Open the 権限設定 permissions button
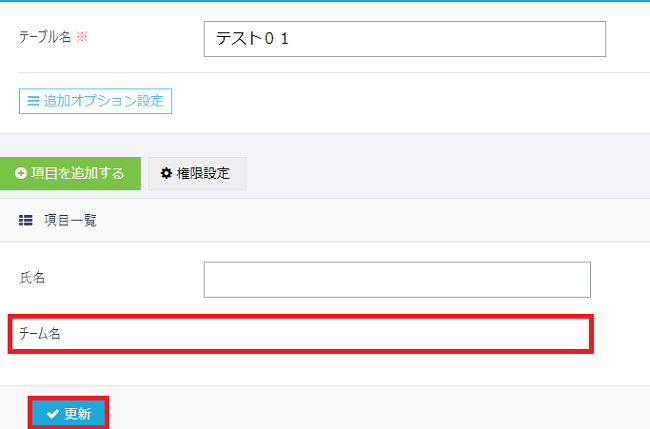This screenshot has height=429, width=650. (x=197, y=173)
